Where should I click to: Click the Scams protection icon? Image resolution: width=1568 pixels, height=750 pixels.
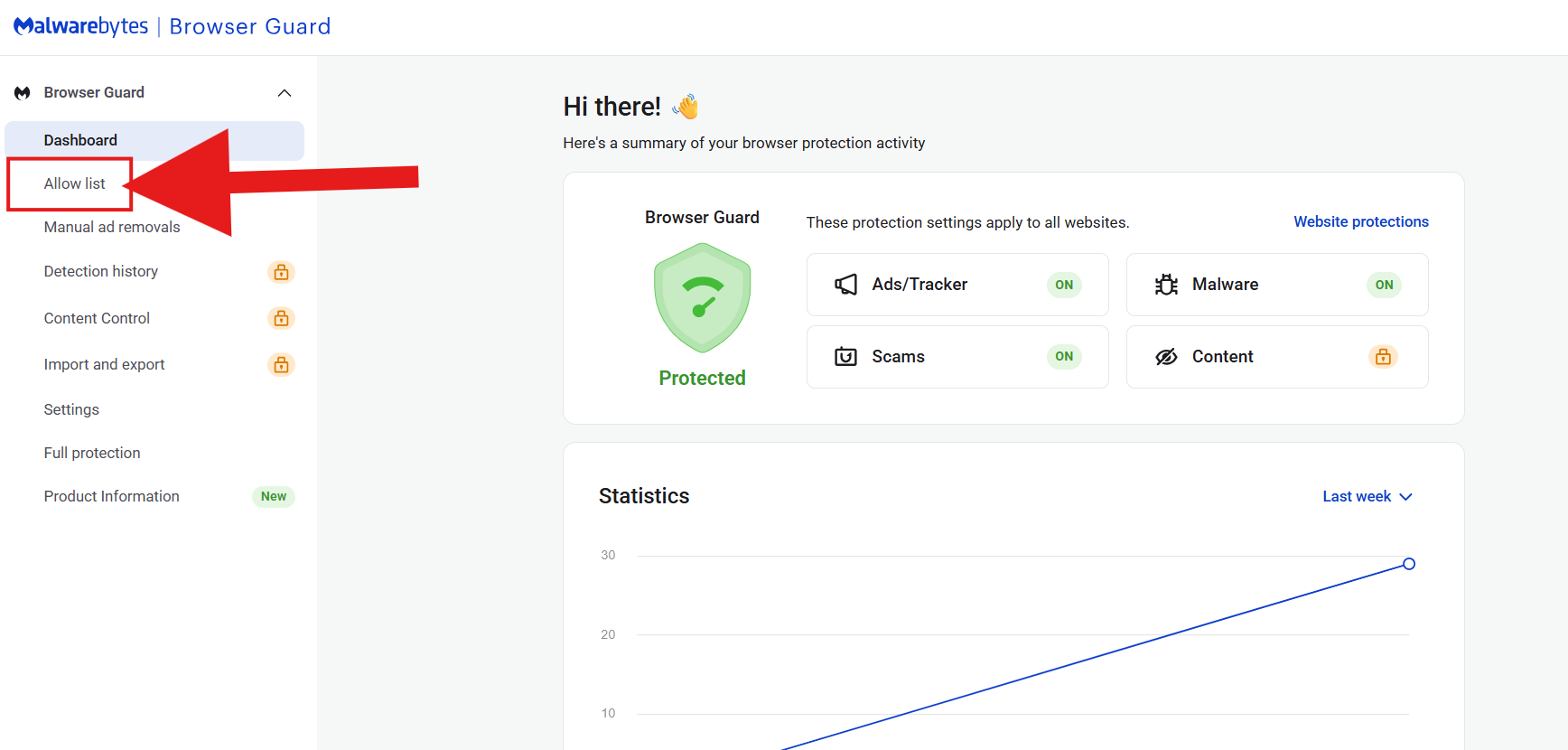[845, 357]
